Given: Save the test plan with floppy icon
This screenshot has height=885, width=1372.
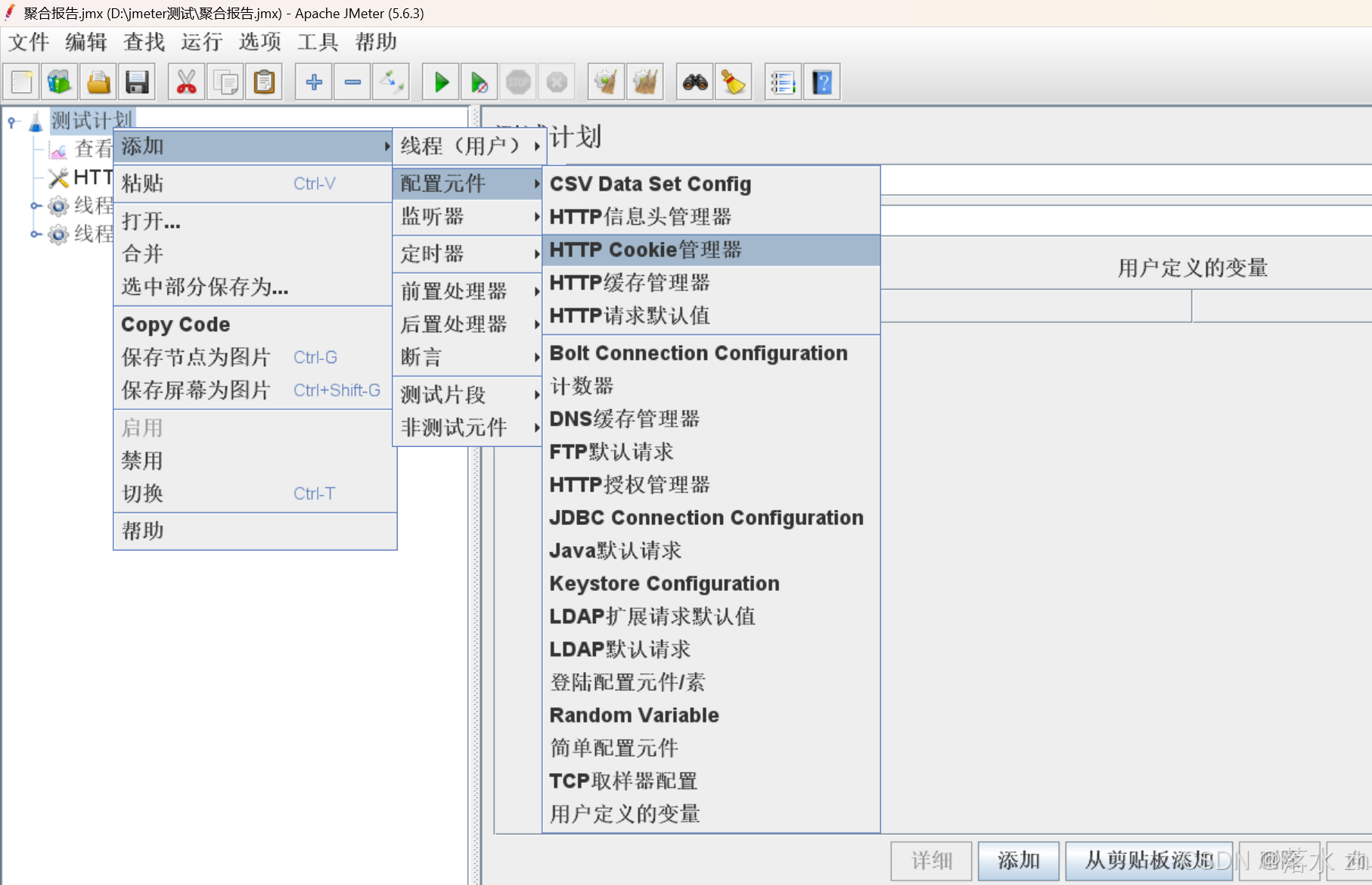Looking at the screenshot, I should (137, 82).
